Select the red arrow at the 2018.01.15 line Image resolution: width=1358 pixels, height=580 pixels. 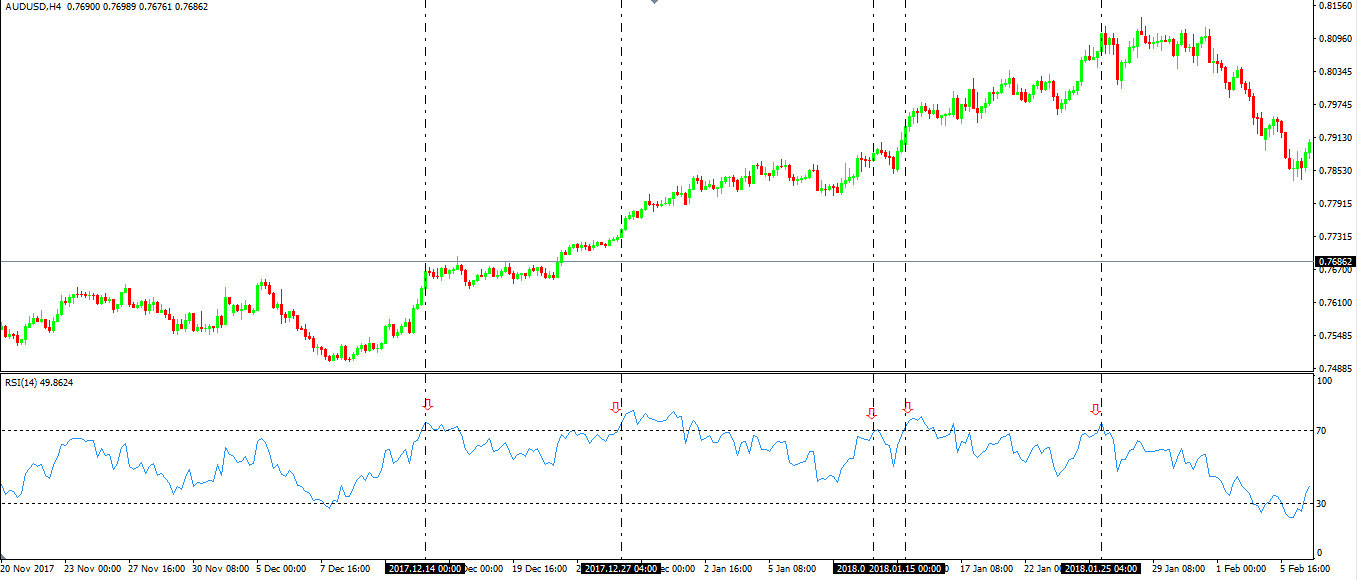click(x=908, y=408)
